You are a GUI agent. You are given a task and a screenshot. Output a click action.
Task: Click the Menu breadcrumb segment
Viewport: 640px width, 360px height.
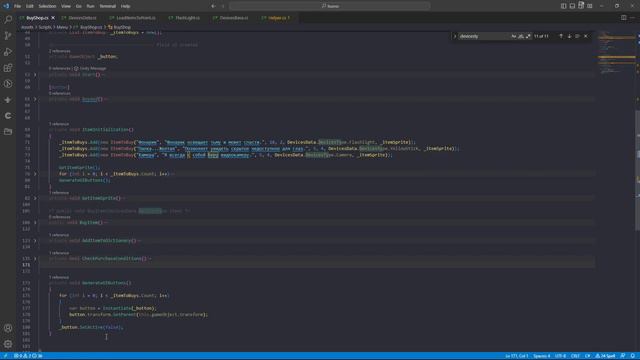click(x=62, y=27)
